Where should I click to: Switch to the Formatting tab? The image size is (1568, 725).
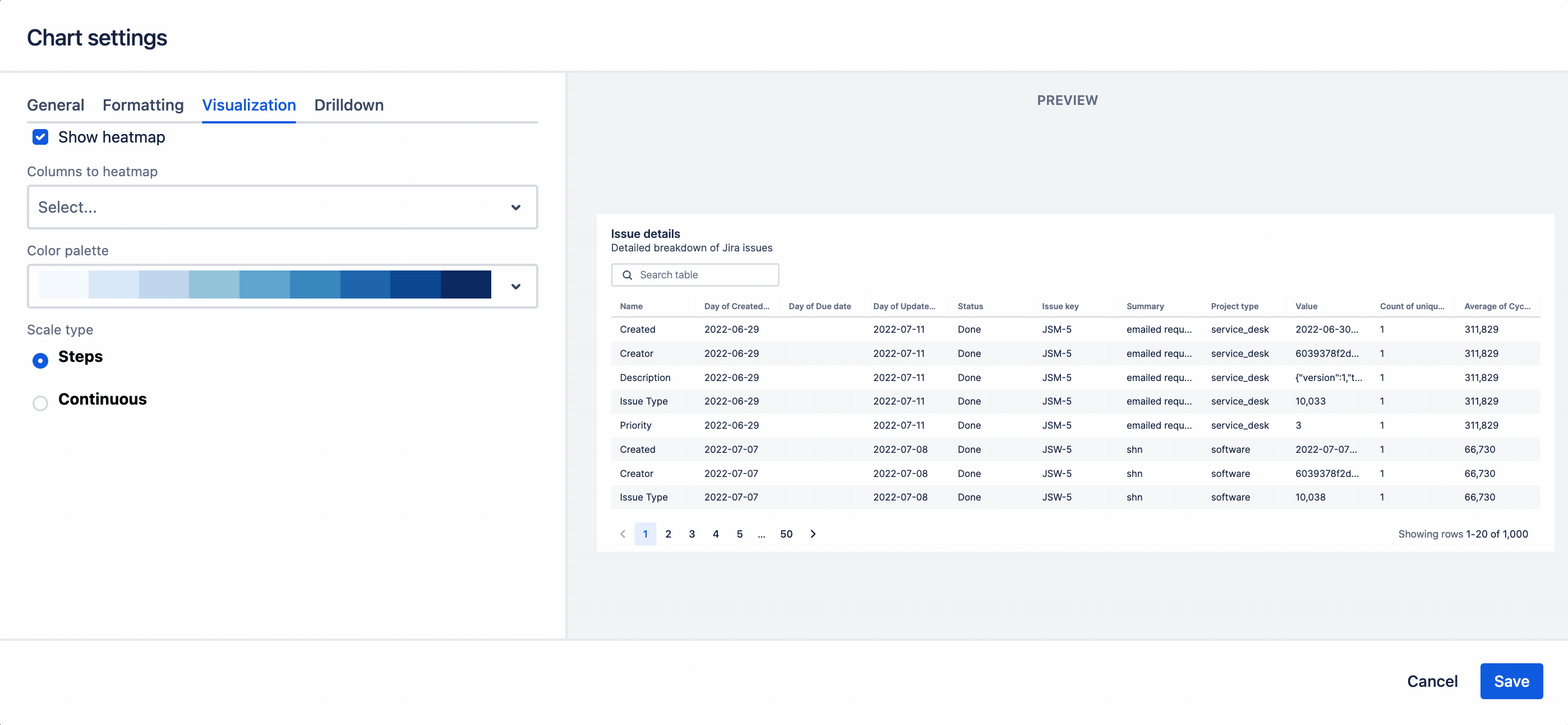point(142,105)
